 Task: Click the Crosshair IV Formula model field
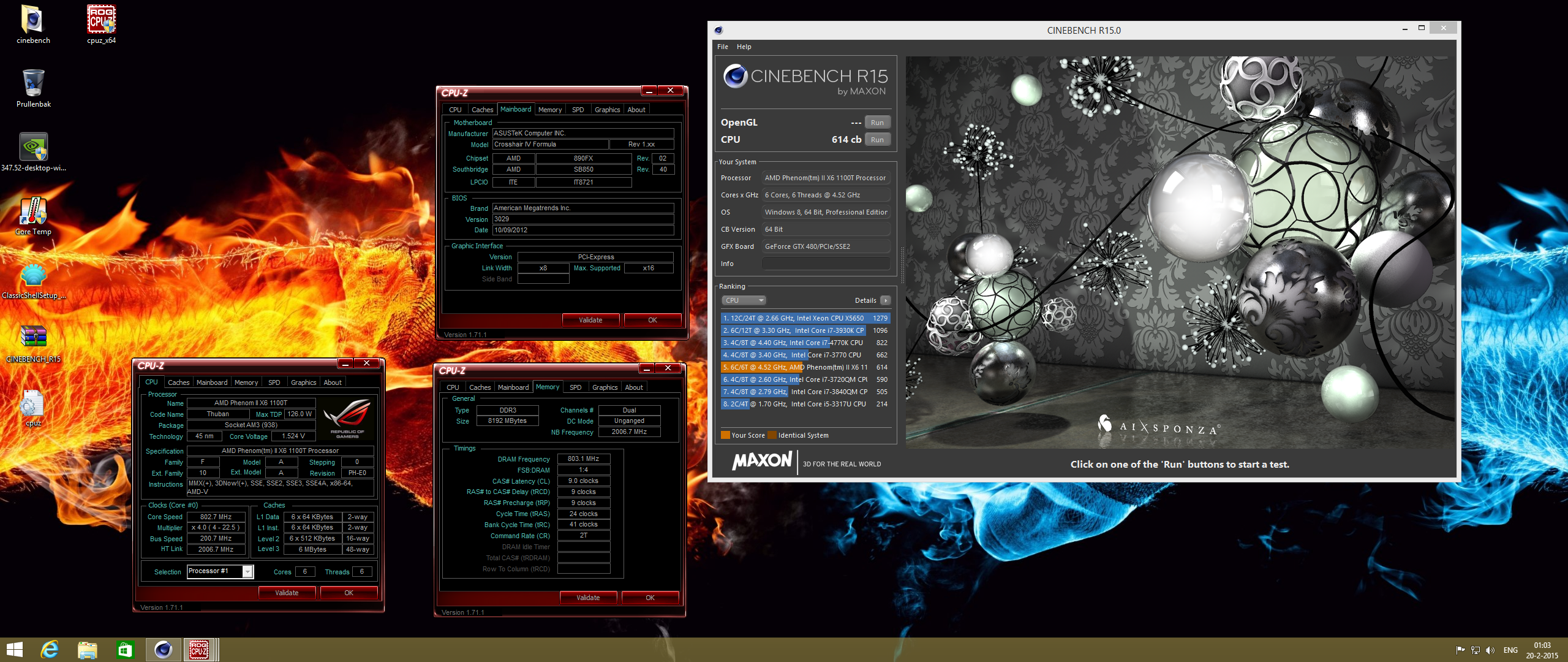[x=550, y=145]
